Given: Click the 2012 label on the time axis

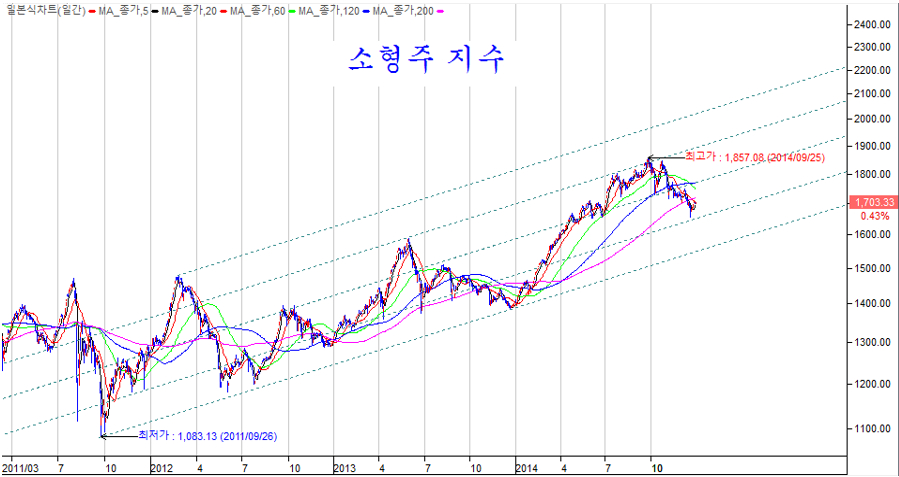Looking at the screenshot, I should 162,467.
